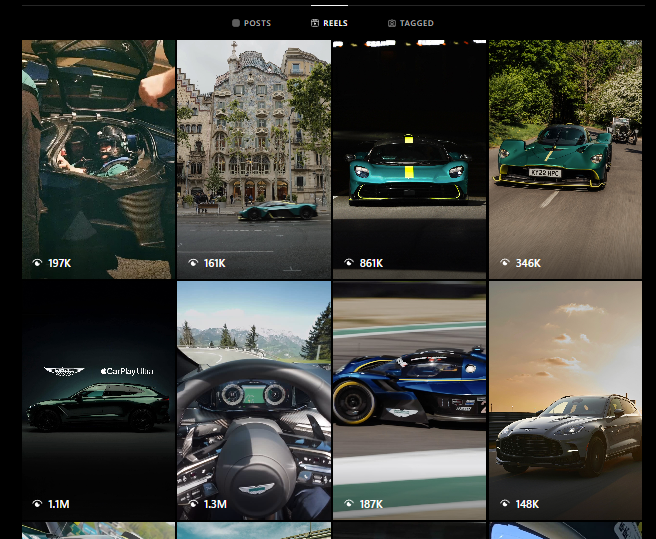Screen dimensions: 656x539
Task: Click the CarPlay Ultra text overlay
Action: point(127,371)
